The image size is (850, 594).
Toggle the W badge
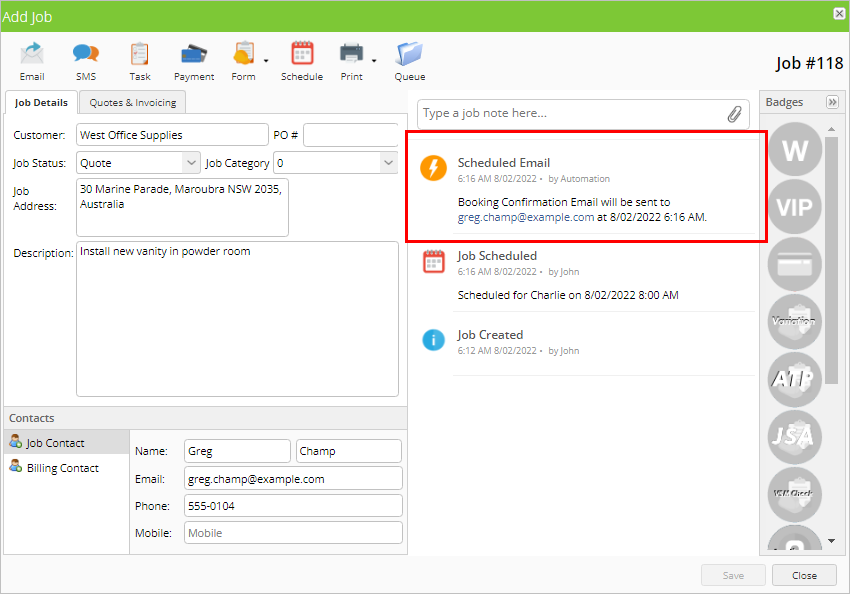[795, 150]
